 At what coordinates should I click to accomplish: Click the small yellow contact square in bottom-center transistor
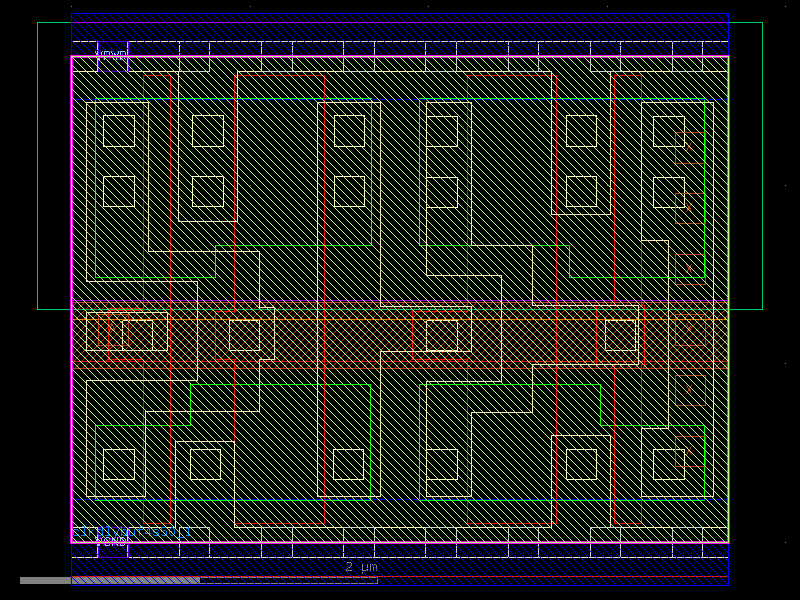point(346,463)
